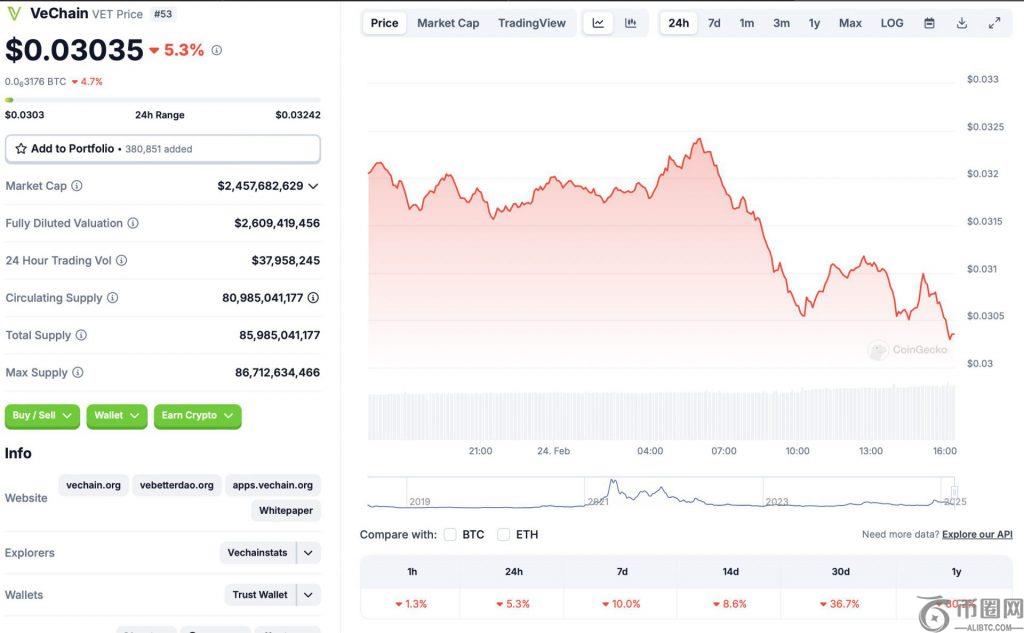
Task: Click the historical range navigator handle
Action: click(x=954, y=491)
